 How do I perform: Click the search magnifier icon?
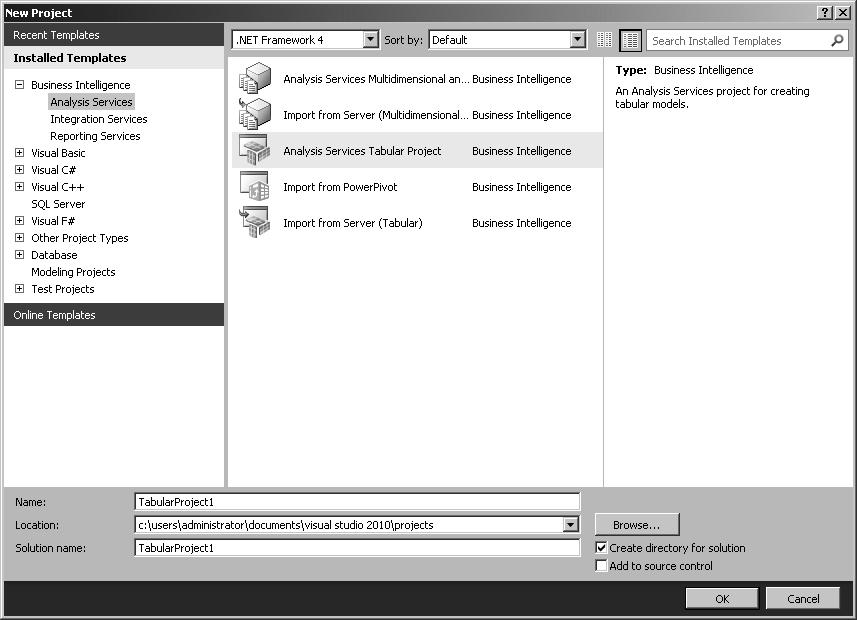[837, 40]
